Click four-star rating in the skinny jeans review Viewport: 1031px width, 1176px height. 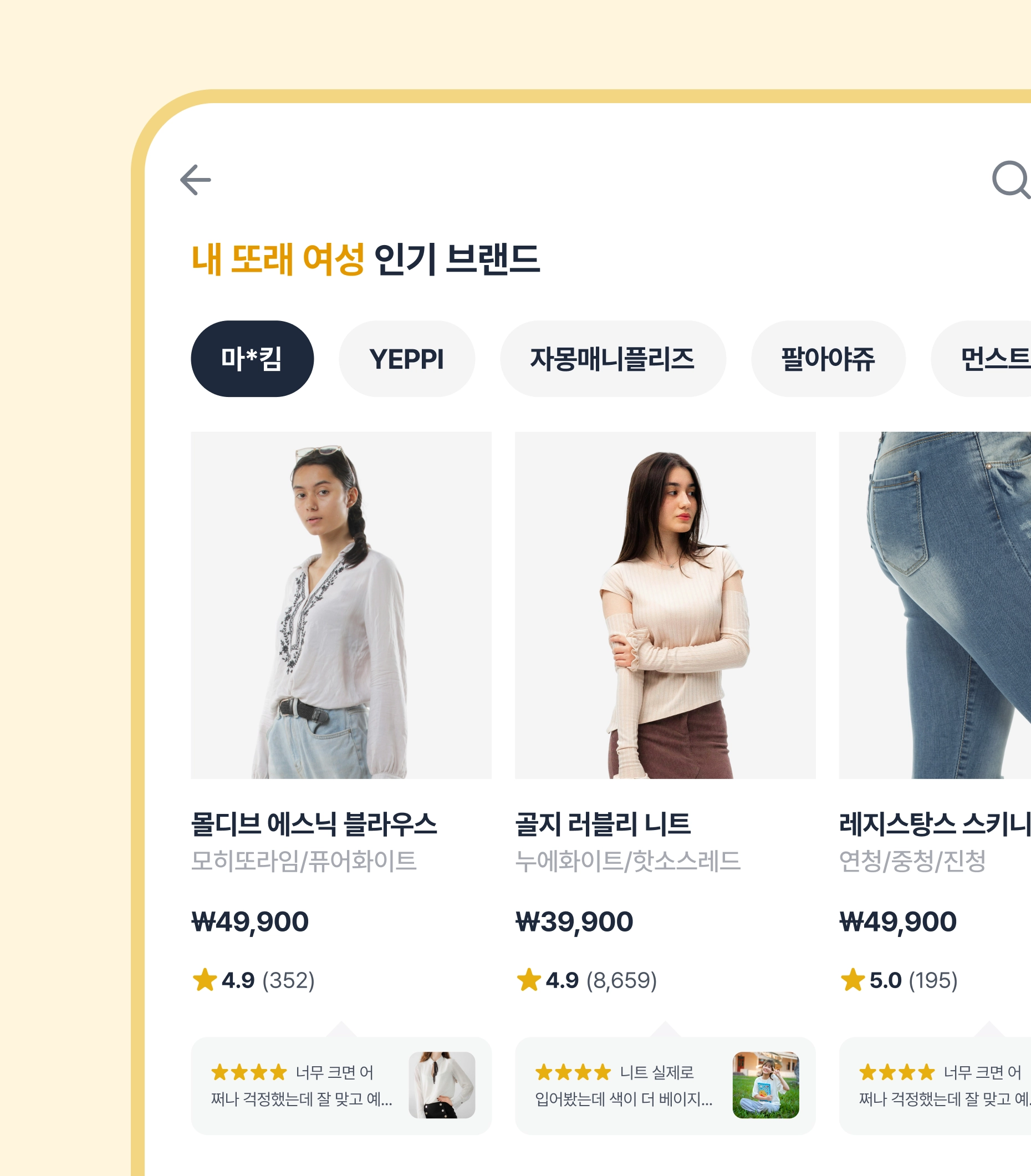tap(897, 1072)
